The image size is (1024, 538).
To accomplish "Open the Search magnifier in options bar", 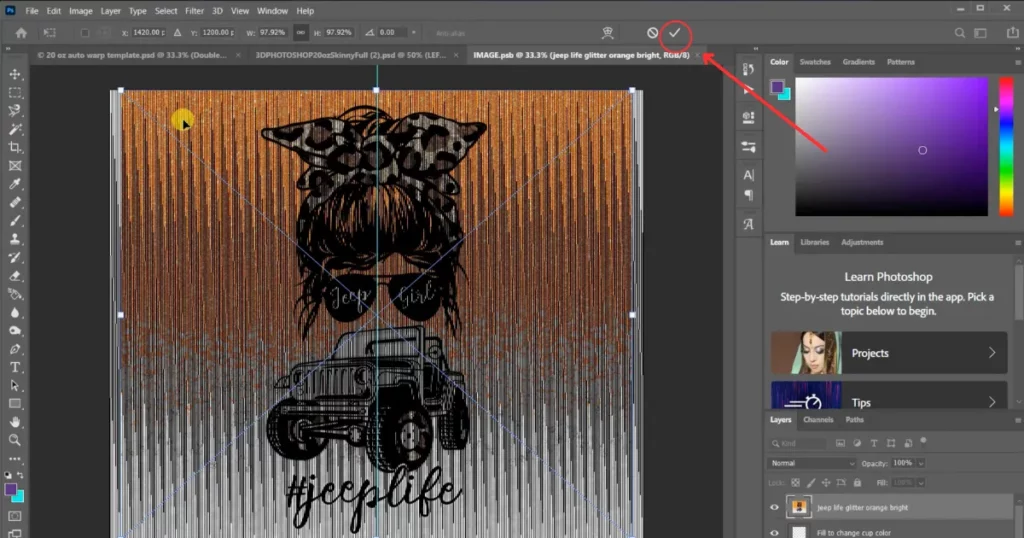I will (x=959, y=33).
